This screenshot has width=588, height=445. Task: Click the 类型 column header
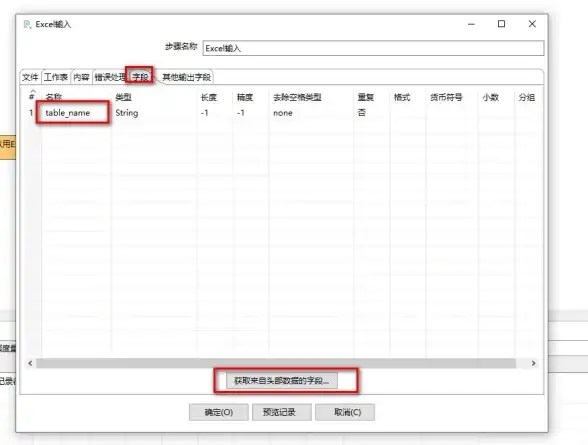pos(123,97)
